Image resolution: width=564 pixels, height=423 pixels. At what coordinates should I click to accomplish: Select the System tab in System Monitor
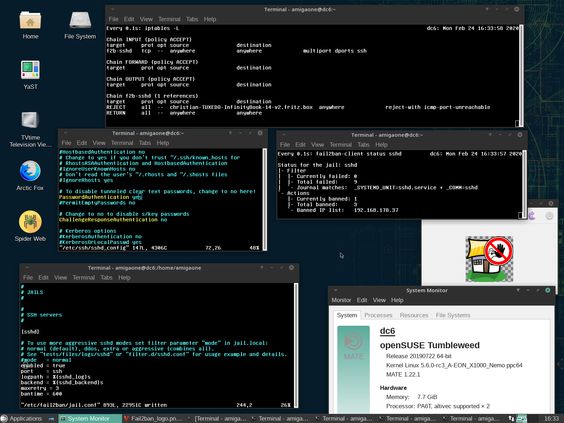point(347,315)
